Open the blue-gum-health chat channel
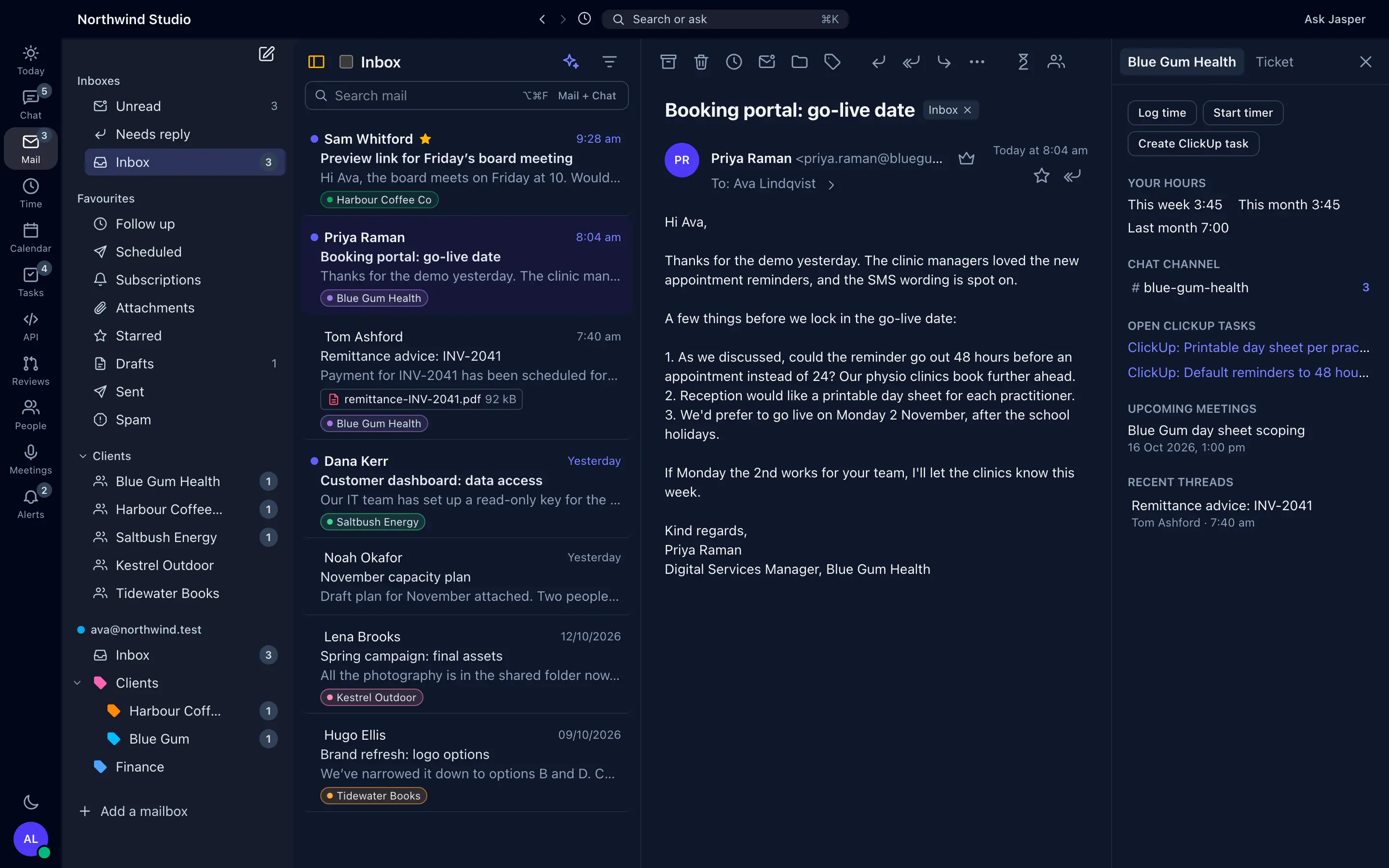This screenshot has height=868, width=1389. coord(1248,287)
